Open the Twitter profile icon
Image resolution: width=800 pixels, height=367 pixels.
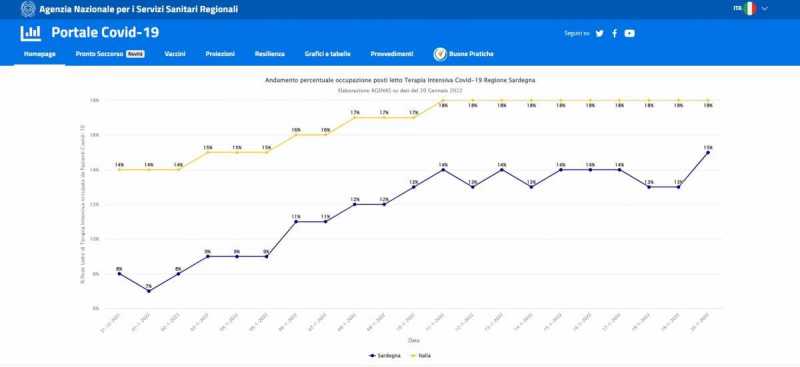click(x=599, y=33)
